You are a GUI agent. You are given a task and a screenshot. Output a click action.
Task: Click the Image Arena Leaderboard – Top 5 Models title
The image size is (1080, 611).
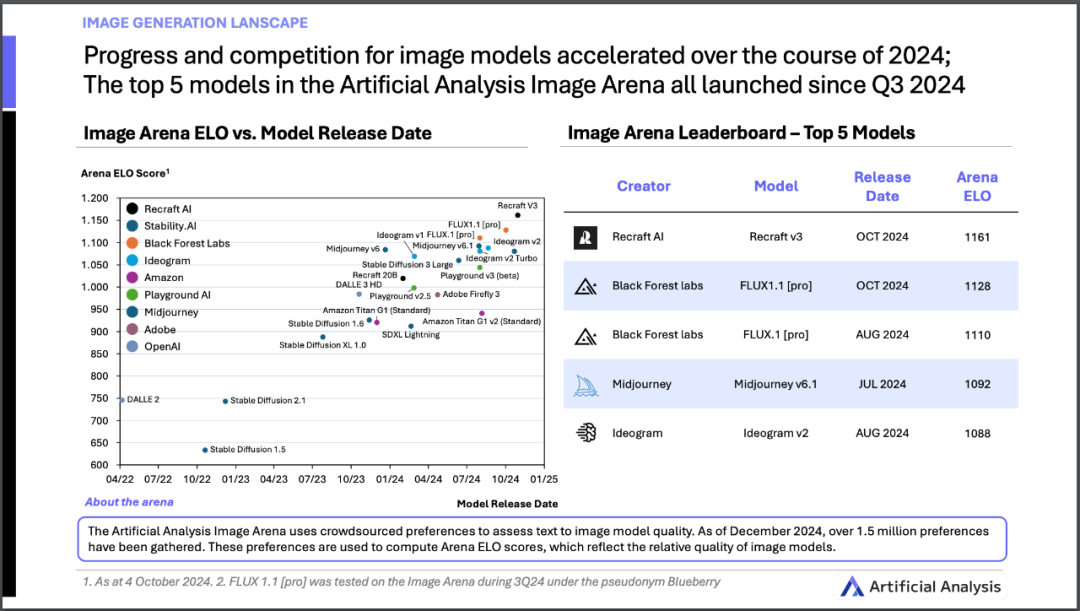pyautogui.click(x=741, y=133)
